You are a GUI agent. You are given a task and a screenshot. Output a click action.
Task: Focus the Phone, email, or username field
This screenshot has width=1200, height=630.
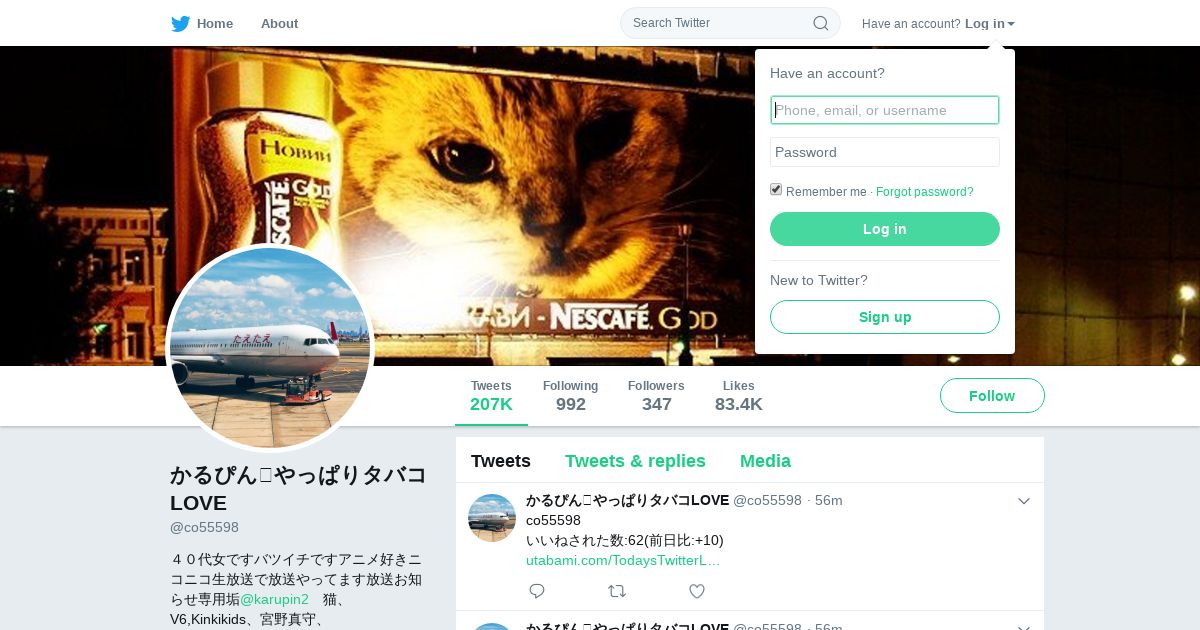click(885, 110)
